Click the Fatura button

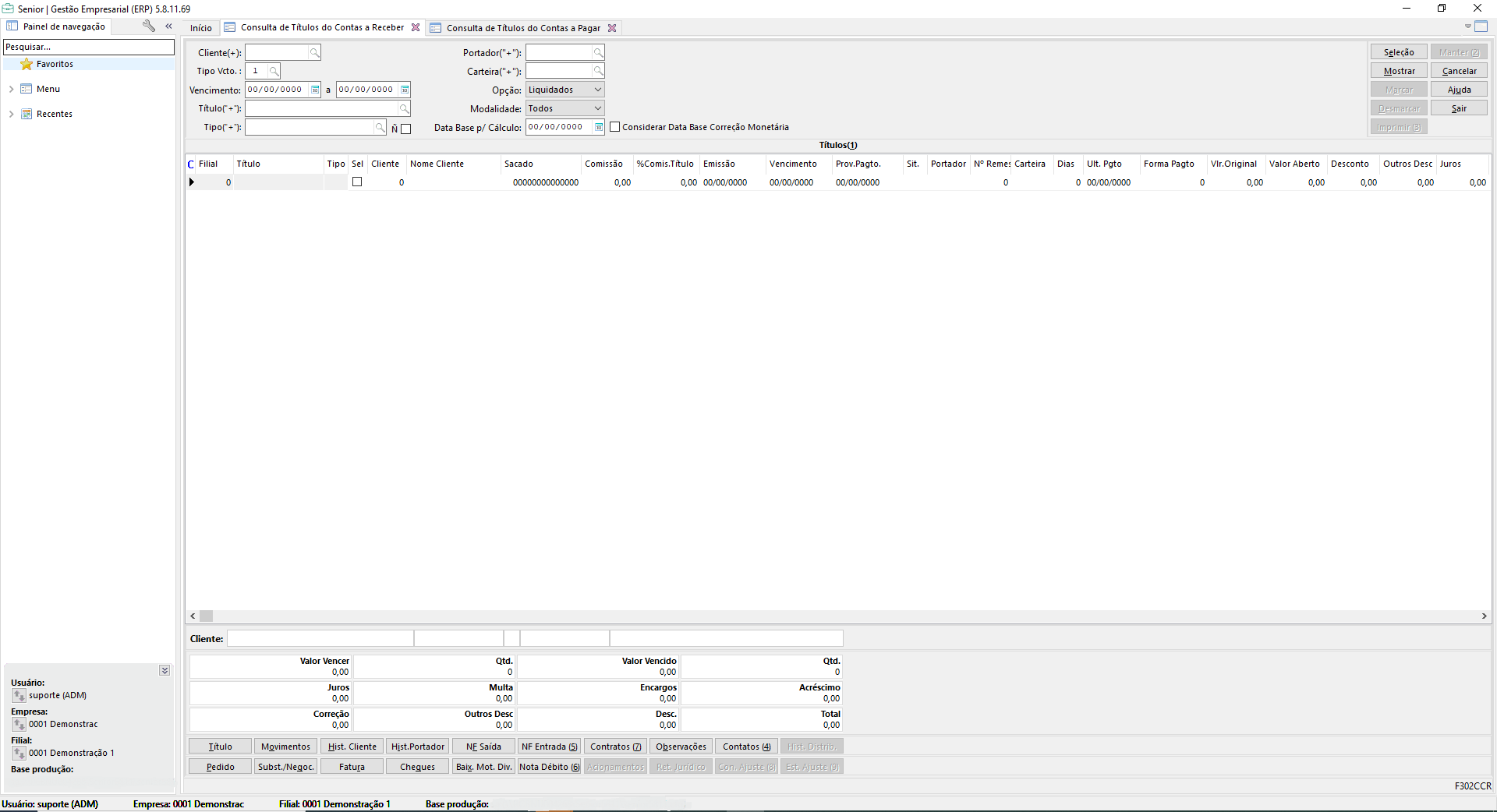pos(352,767)
